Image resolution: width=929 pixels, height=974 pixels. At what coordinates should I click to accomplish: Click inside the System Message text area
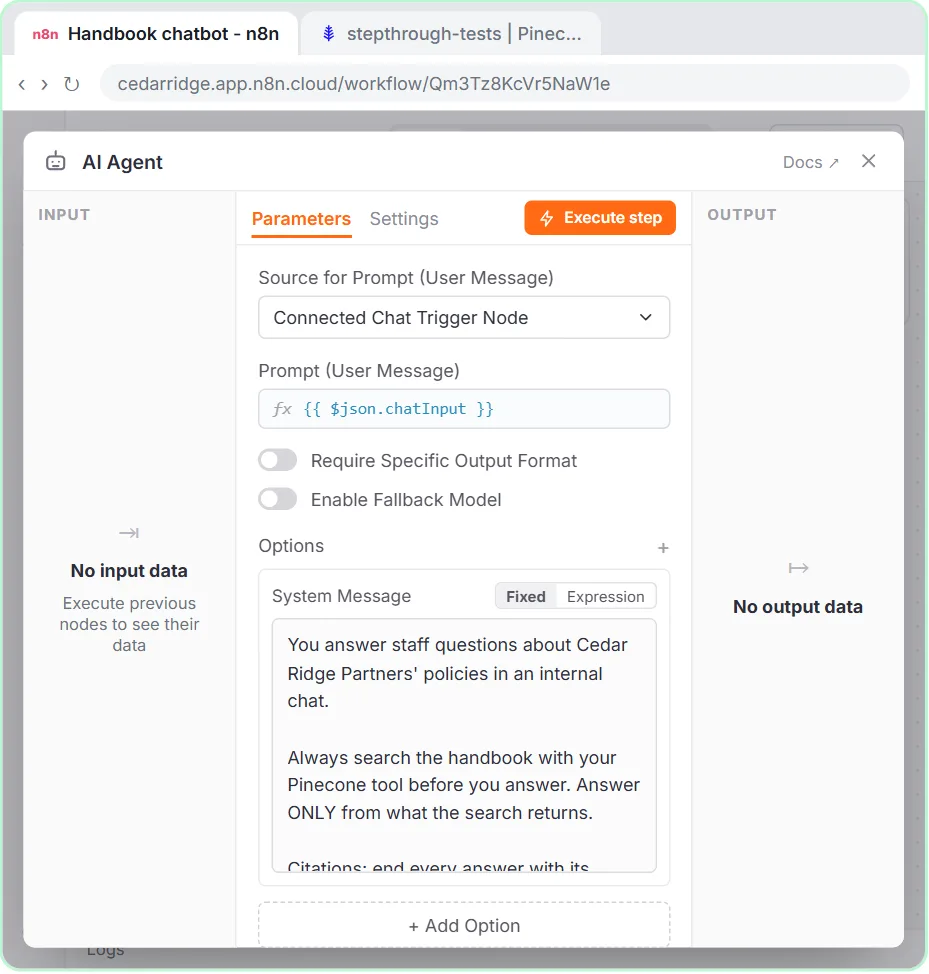(x=464, y=745)
